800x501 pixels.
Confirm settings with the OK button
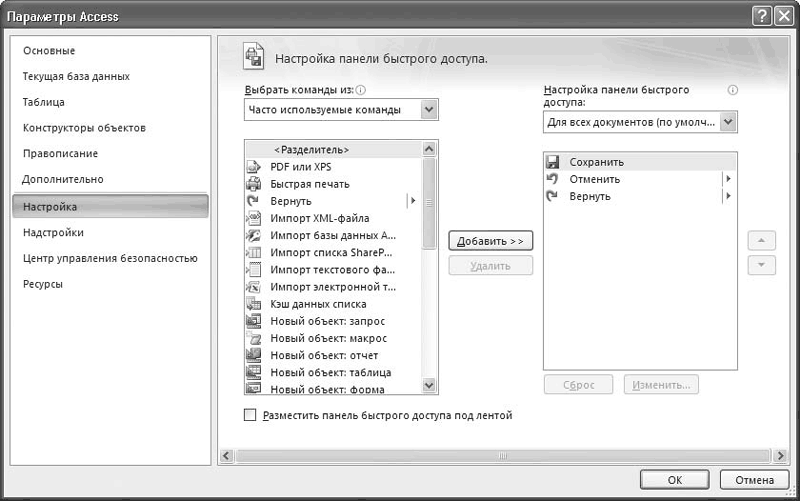(675, 480)
